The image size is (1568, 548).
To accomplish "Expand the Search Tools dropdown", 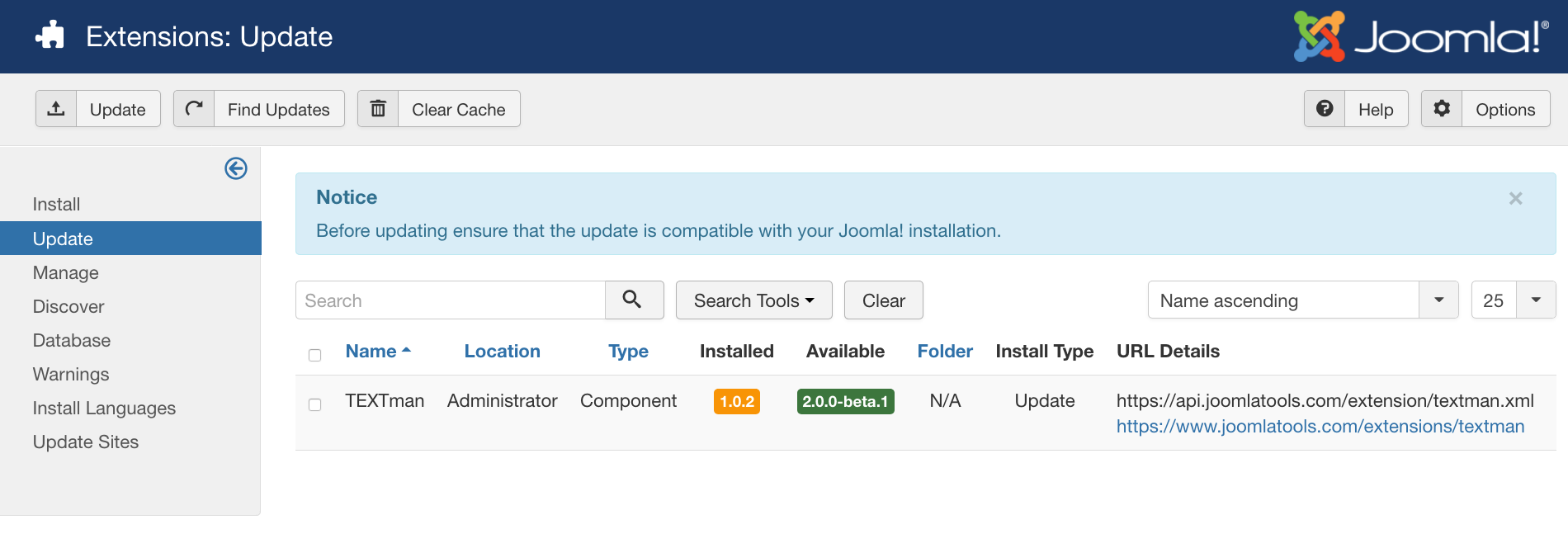I will pyautogui.click(x=753, y=300).
